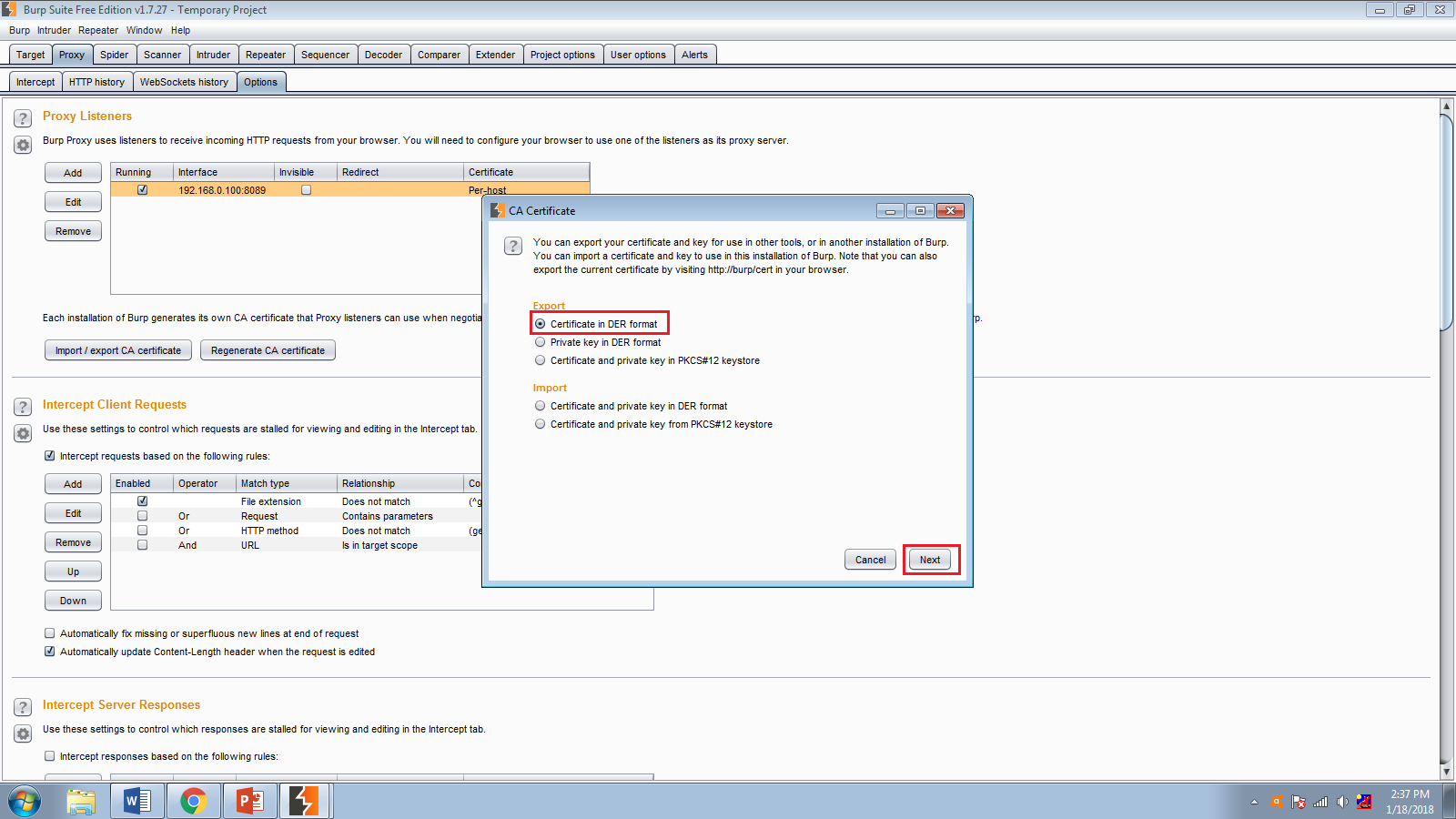The width and height of the screenshot is (1456, 819).
Task: View the Alerts tab
Action: click(x=694, y=55)
